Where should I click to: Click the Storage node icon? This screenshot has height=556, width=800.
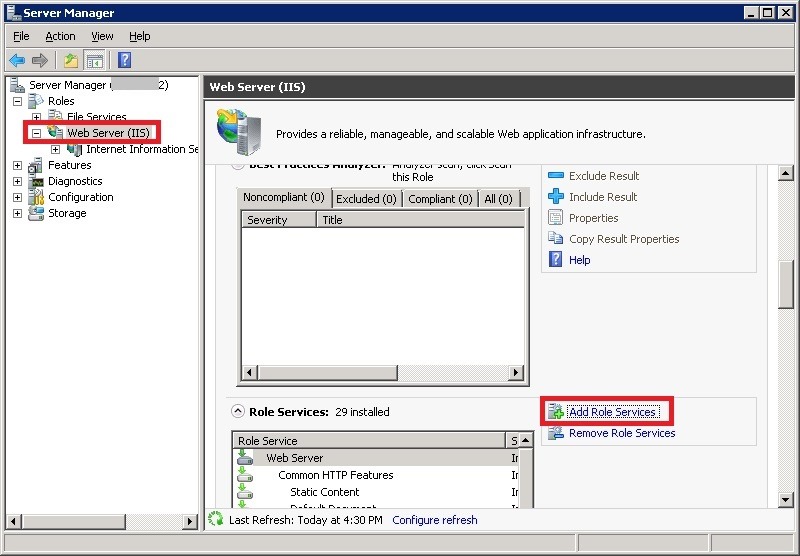pyautogui.click(x=36, y=213)
